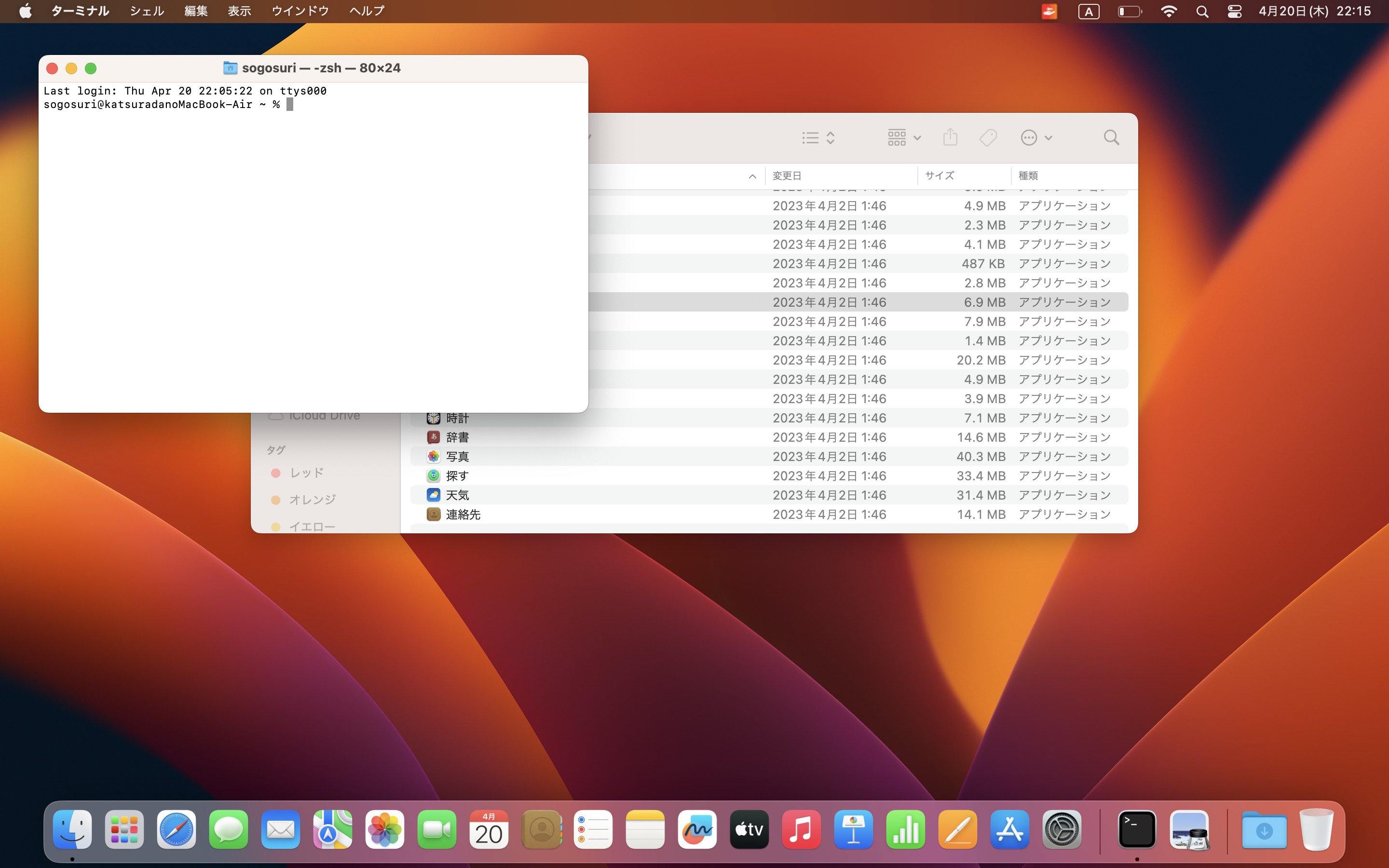Open Calendar showing 20 in Dock
Viewport: 1389px width, 868px height.
489,829
